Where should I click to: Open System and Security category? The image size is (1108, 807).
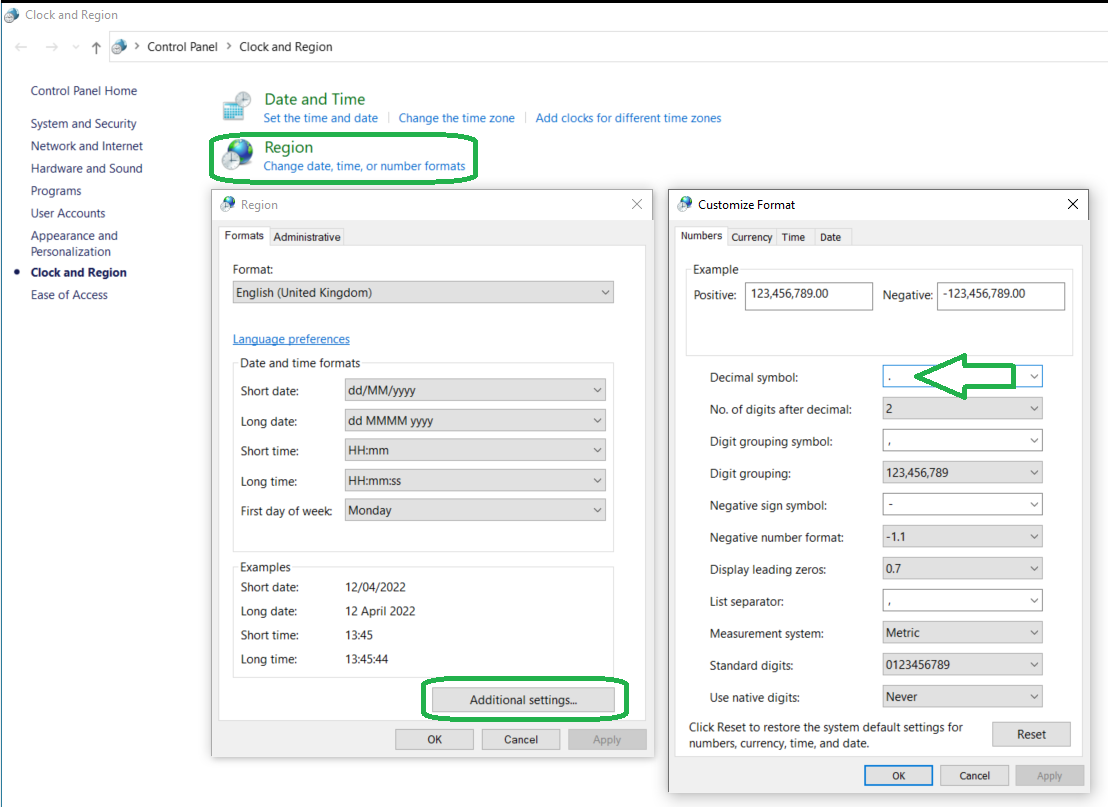(x=83, y=124)
